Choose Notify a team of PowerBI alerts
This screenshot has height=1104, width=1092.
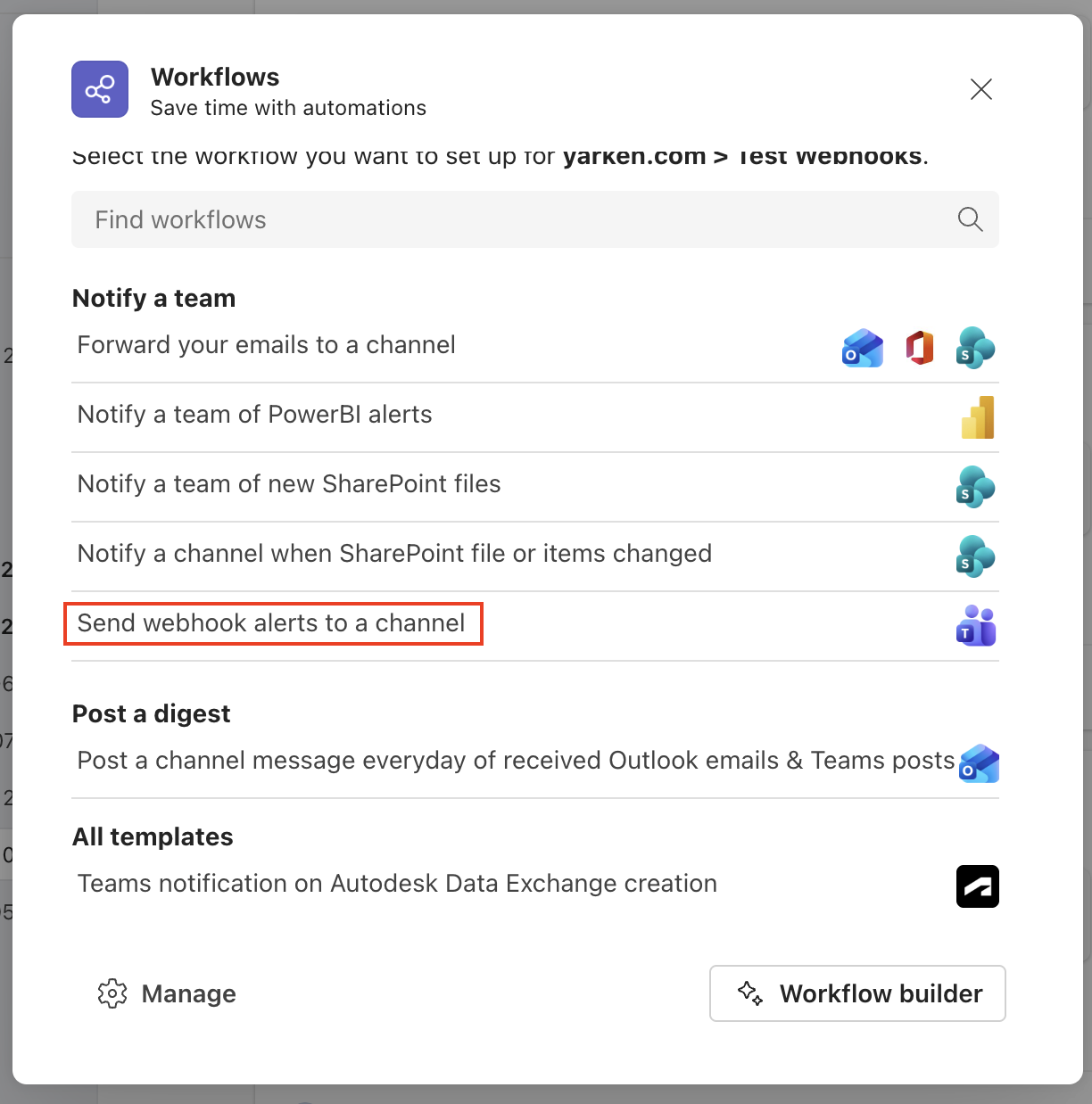[255, 415]
